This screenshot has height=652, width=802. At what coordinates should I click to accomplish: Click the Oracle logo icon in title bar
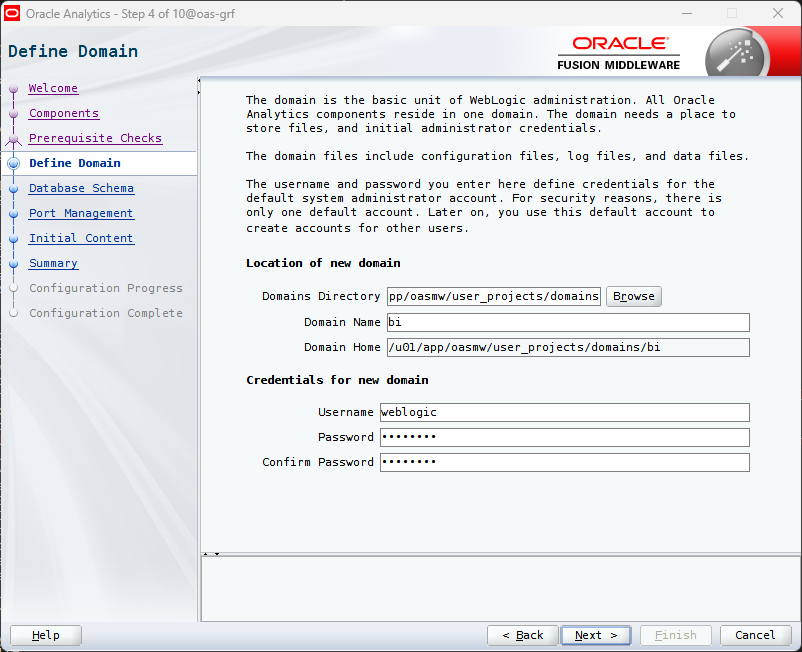(x=13, y=13)
